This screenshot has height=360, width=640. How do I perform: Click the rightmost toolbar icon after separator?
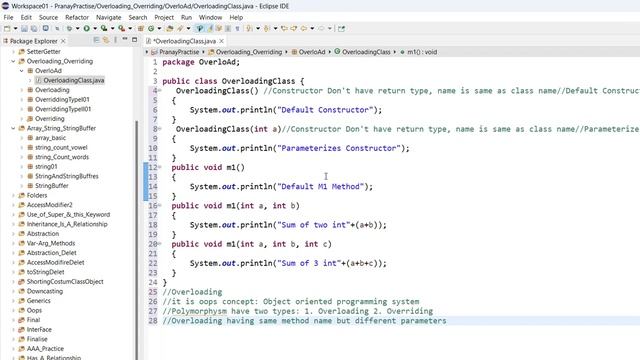click(341, 29)
